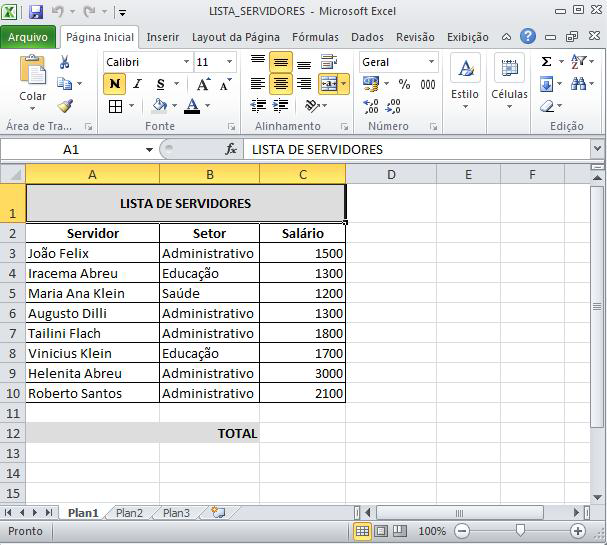This screenshot has width=607, height=545.
Task: Click the Copy icon
Action: 64,84
